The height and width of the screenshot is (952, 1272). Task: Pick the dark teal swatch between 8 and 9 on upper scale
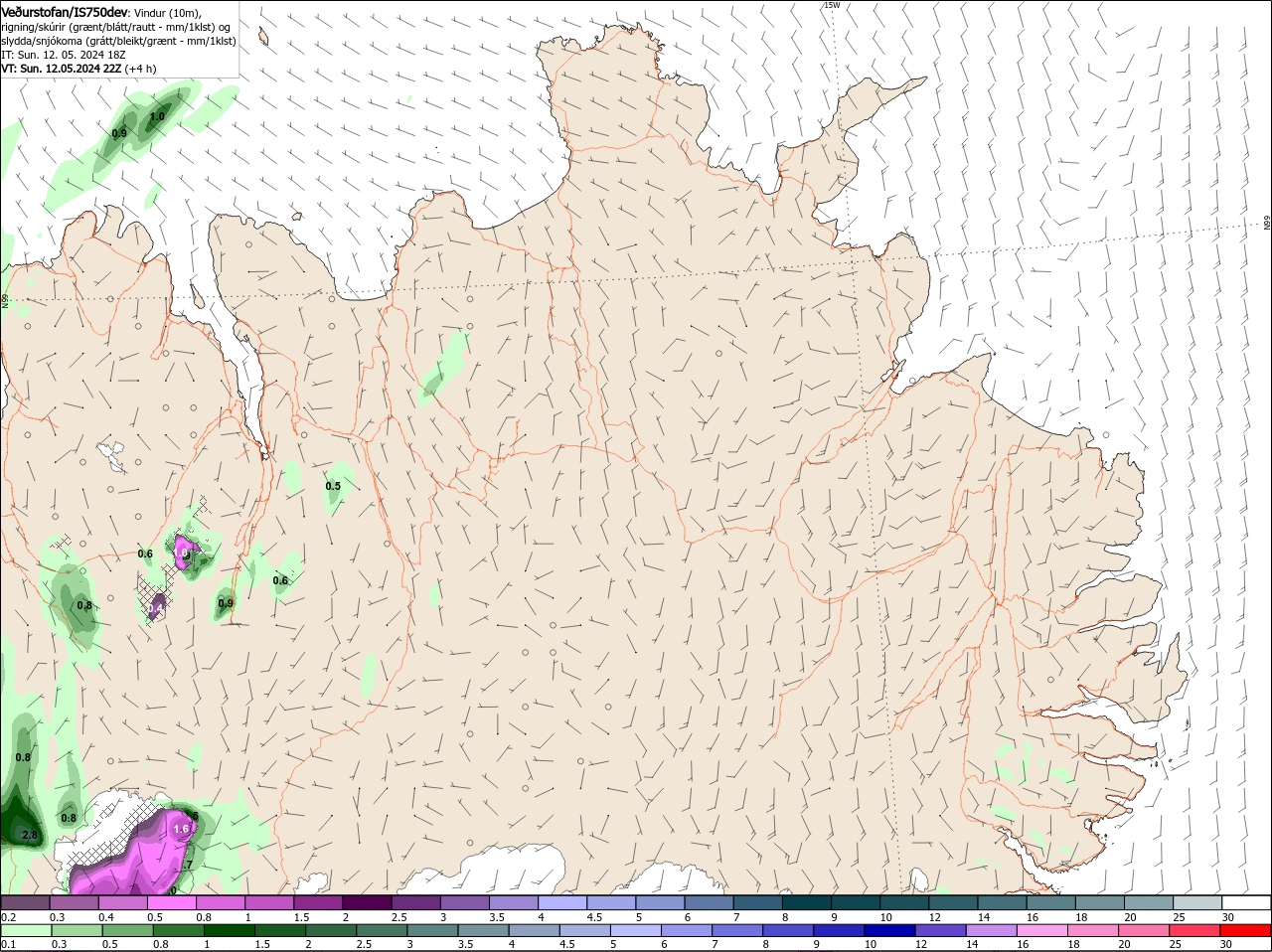[x=807, y=902]
